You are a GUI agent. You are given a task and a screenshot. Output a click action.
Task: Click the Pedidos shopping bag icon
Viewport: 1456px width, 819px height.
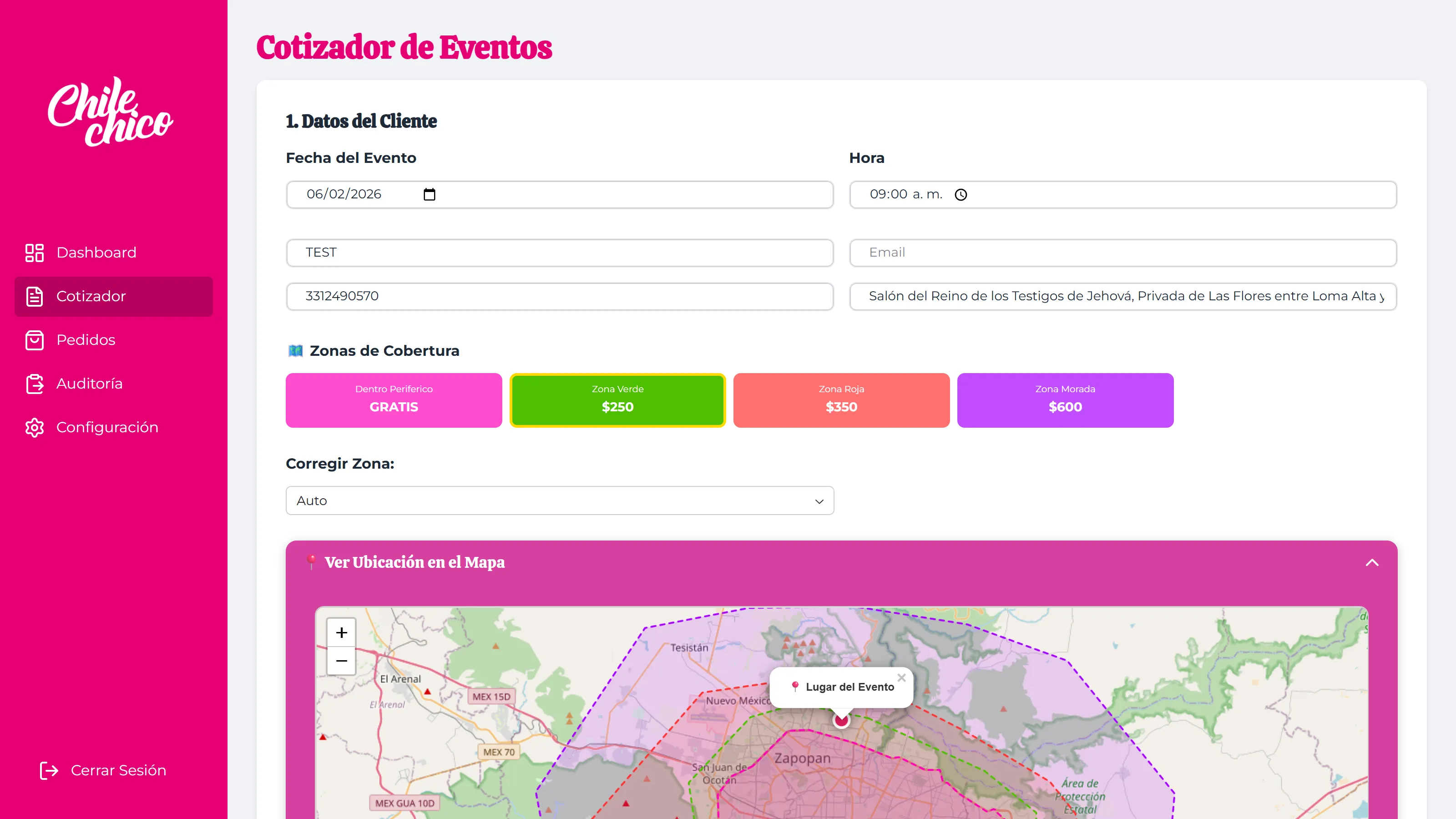(x=35, y=340)
